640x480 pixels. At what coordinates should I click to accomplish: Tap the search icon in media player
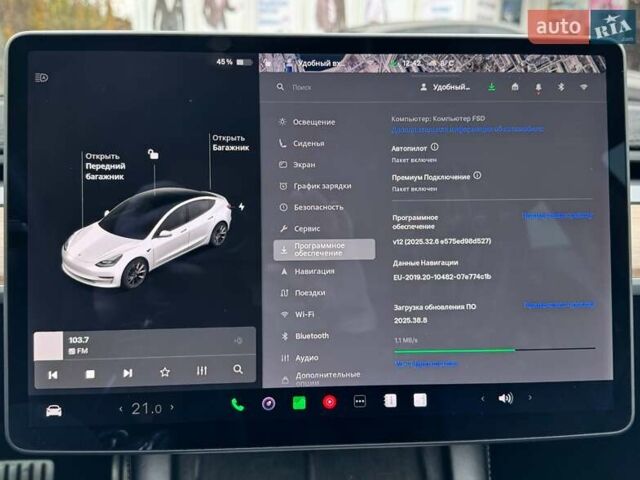point(238,371)
